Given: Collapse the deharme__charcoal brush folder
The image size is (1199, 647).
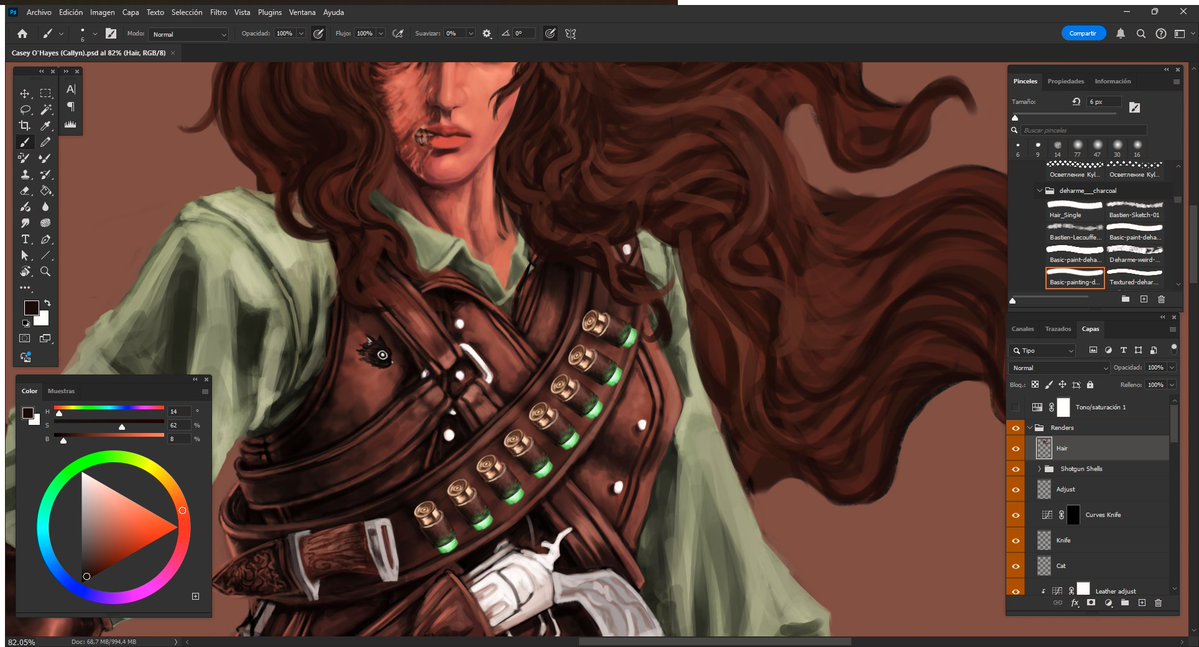Looking at the screenshot, I should pyautogui.click(x=1039, y=190).
